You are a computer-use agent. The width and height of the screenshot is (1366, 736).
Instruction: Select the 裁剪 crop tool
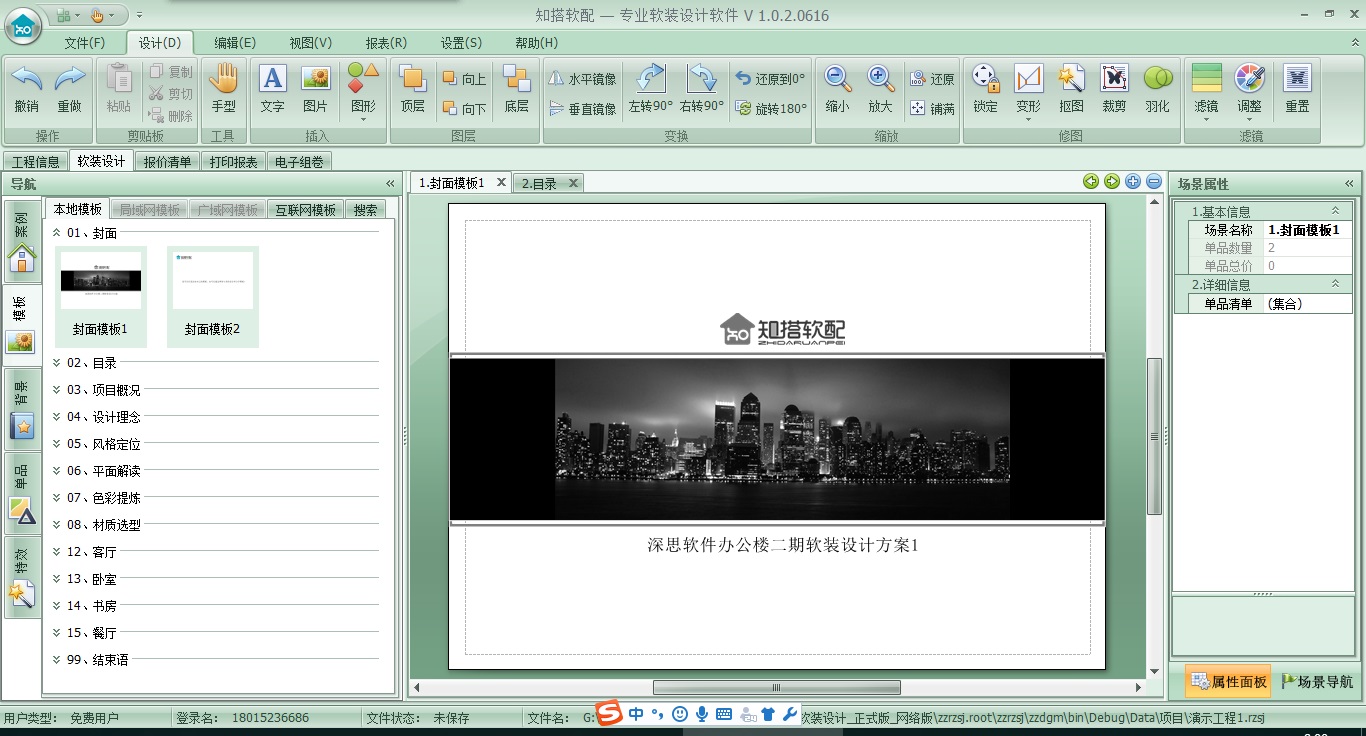[1114, 88]
